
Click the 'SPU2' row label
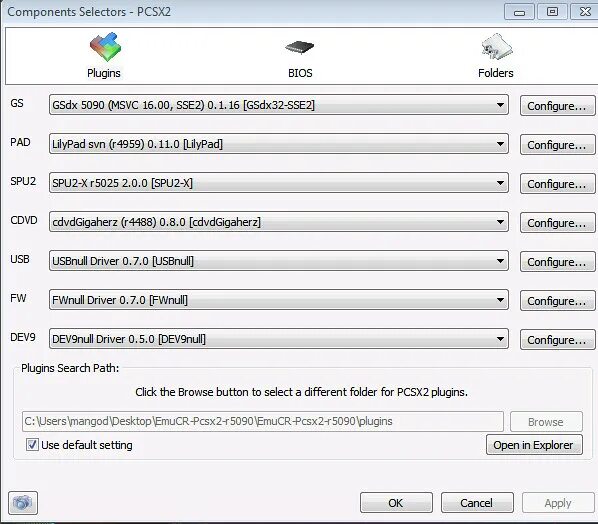point(23,181)
